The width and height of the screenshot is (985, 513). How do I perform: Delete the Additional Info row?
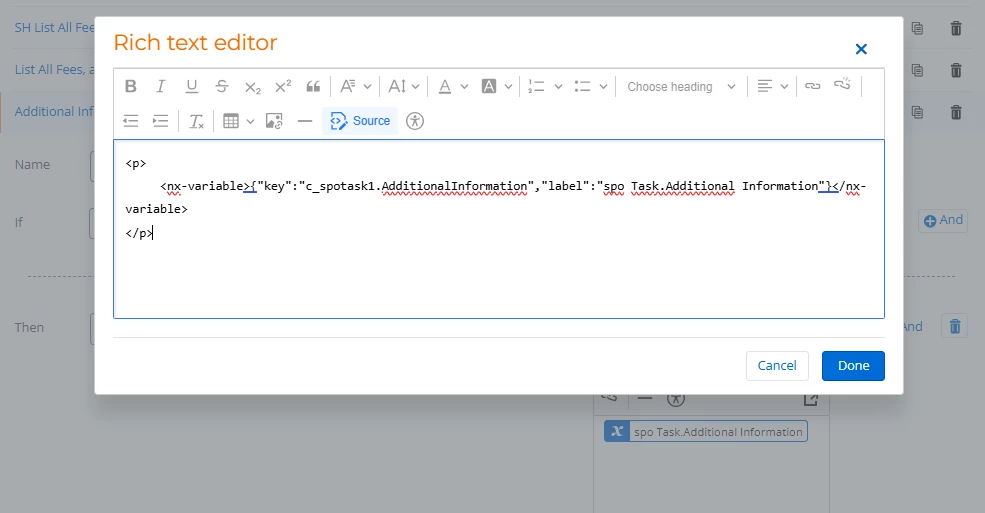coord(956,112)
